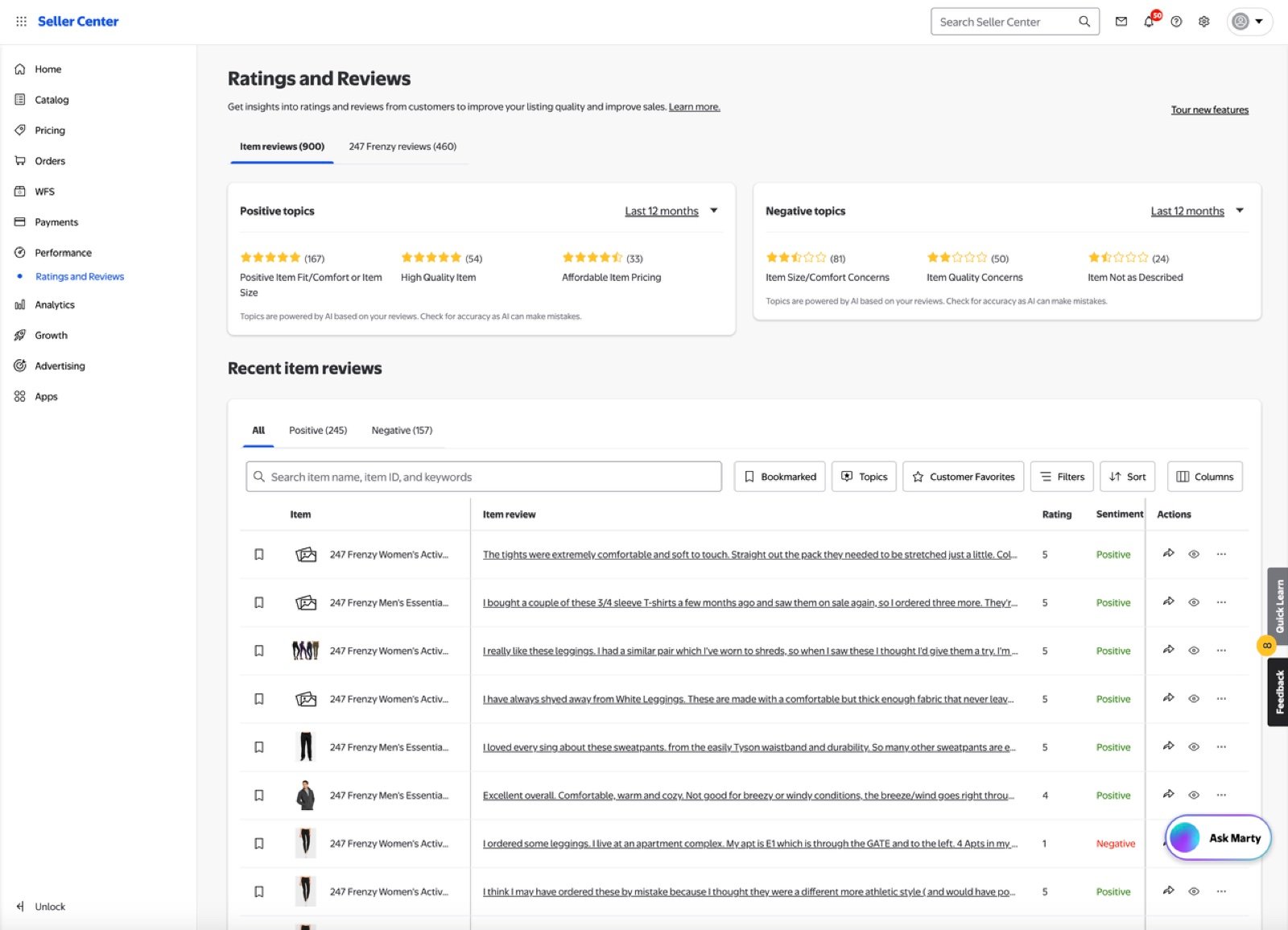1288x930 pixels.
Task: Select the Positive (245) reviews tab
Action: [x=318, y=430]
